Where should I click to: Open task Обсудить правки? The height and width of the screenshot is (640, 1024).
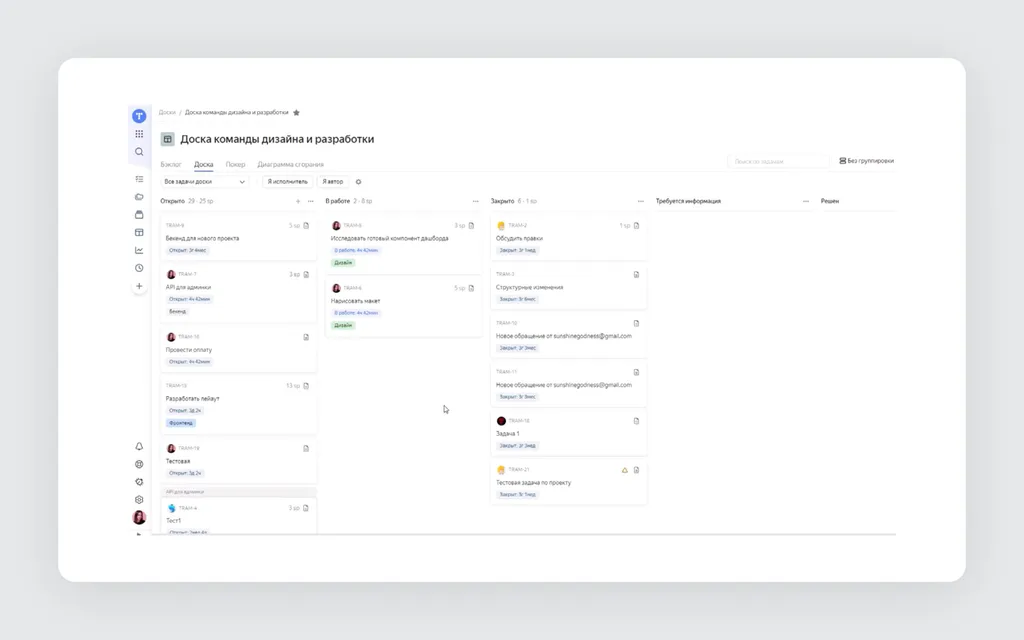coord(519,238)
